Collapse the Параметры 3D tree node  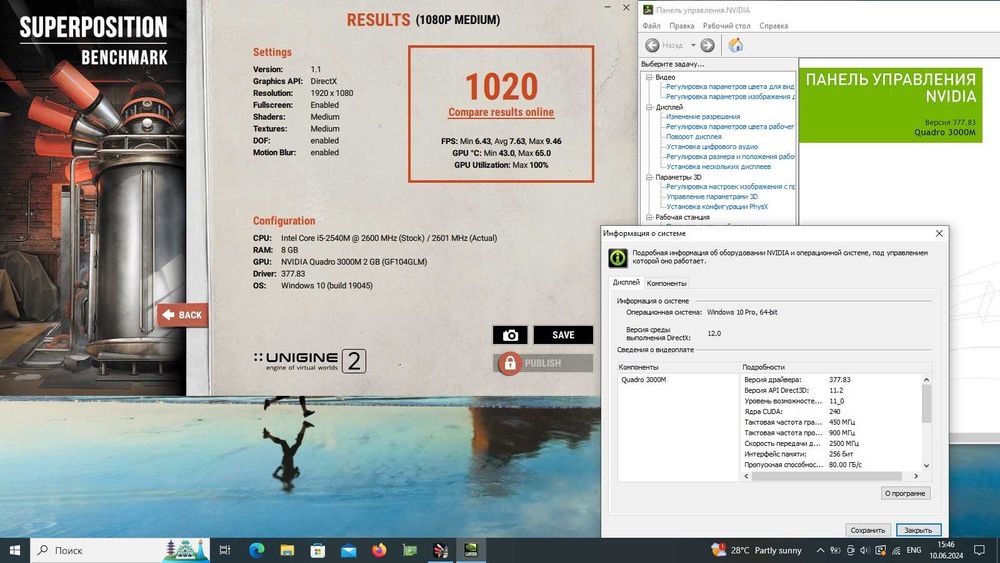coord(649,177)
